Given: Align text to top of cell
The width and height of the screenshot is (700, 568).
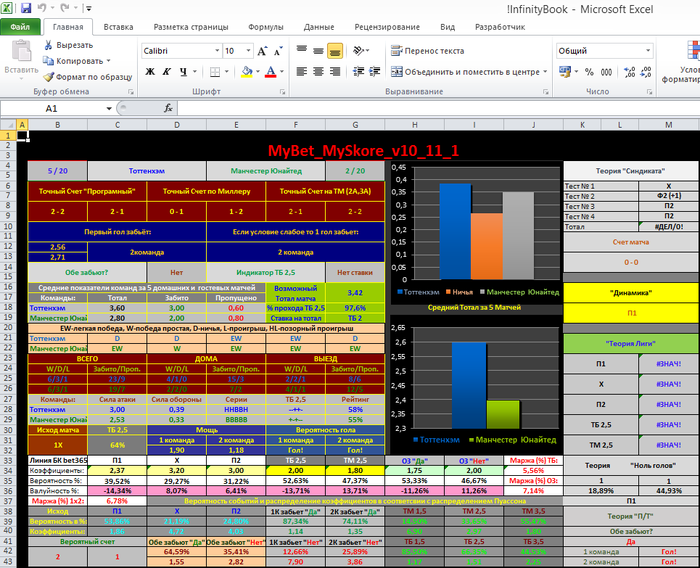Looking at the screenshot, I should coord(302,50).
